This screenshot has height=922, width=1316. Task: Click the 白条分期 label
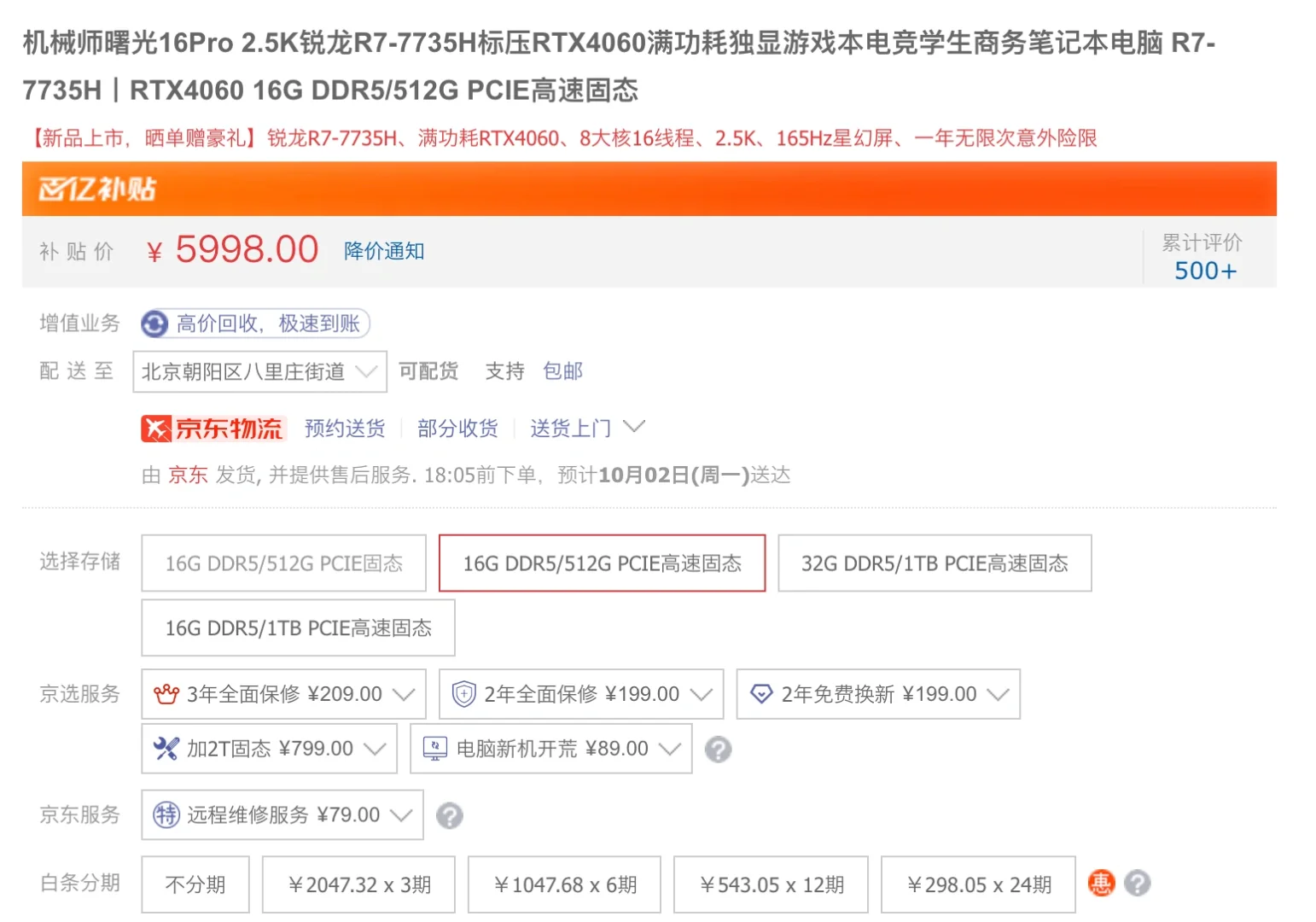coord(80,883)
